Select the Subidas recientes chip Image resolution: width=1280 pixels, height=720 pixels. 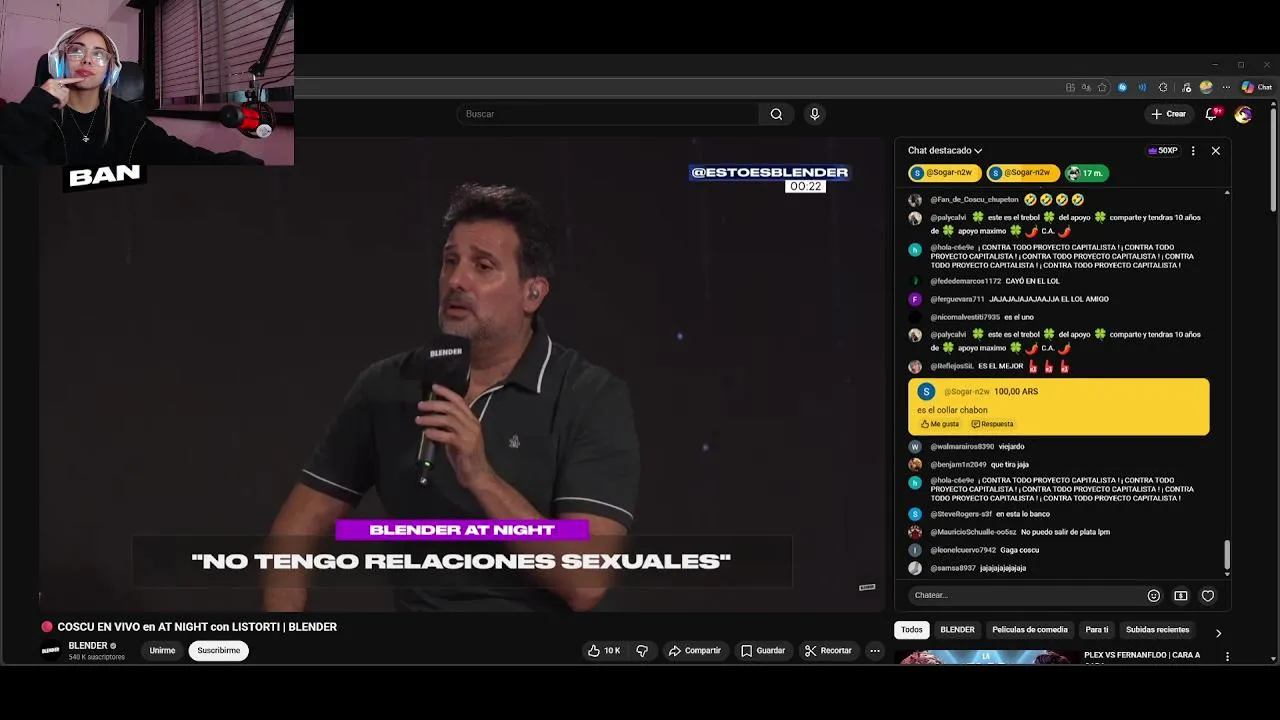click(x=1157, y=630)
